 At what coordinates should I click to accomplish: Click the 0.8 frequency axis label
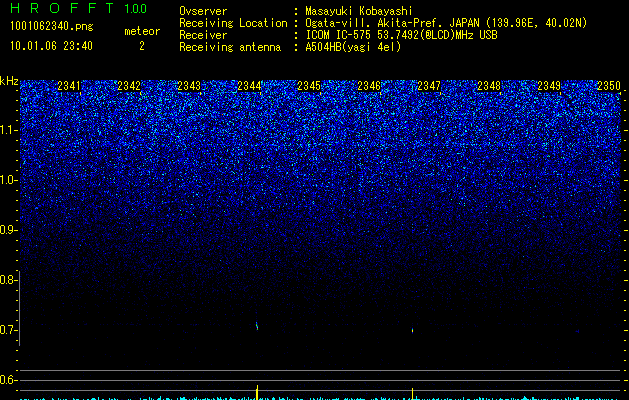point(7,280)
